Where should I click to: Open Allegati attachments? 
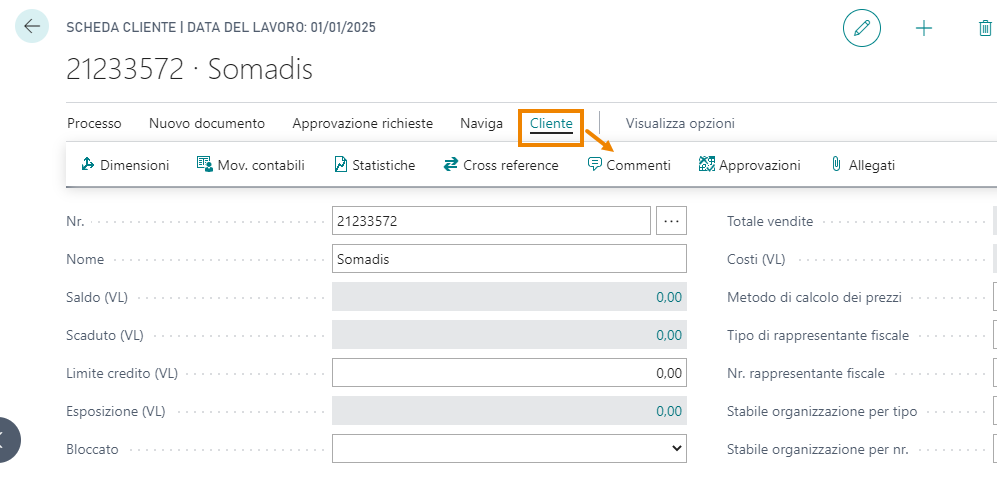(863, 165)
